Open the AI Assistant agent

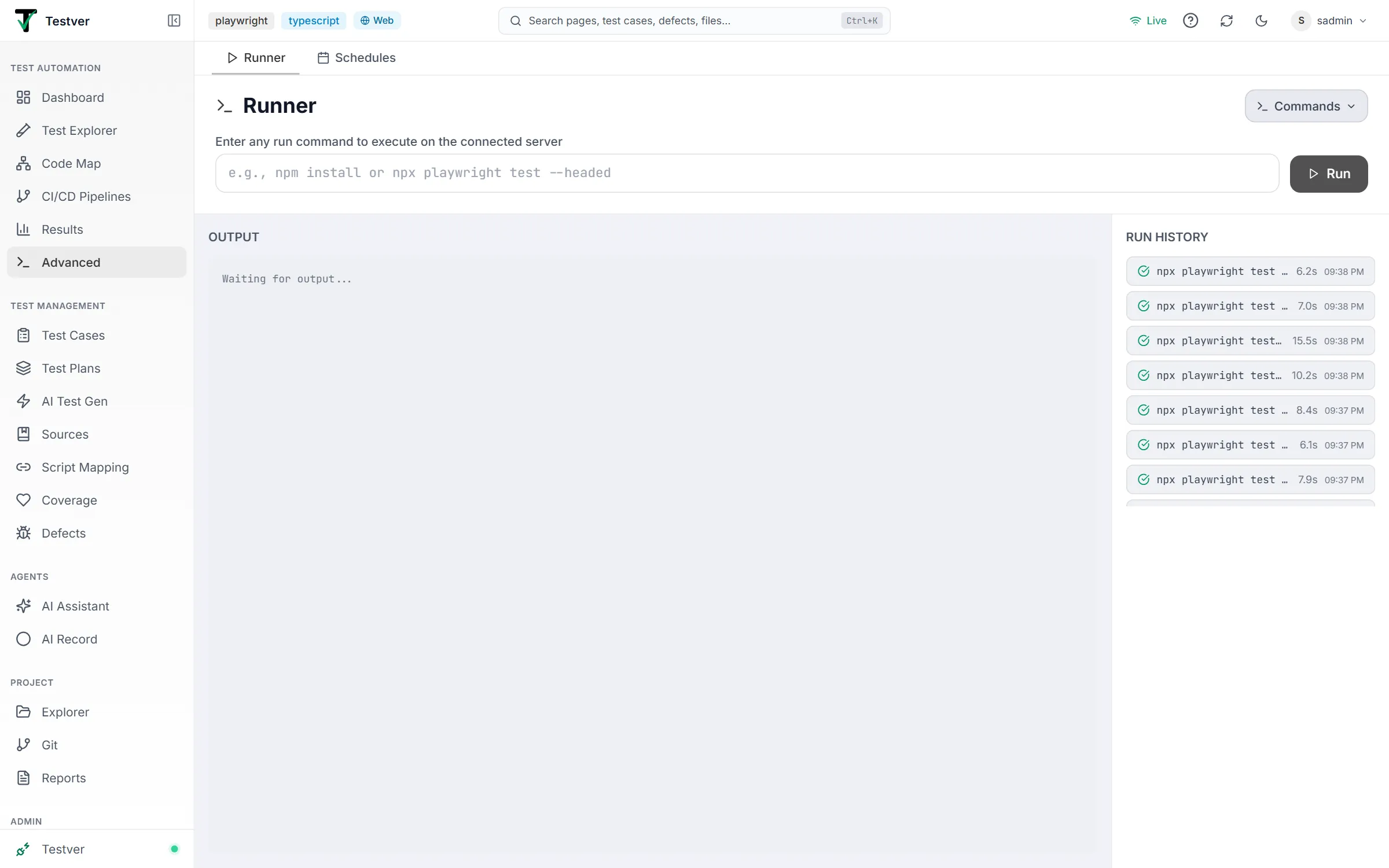[97, 606]
